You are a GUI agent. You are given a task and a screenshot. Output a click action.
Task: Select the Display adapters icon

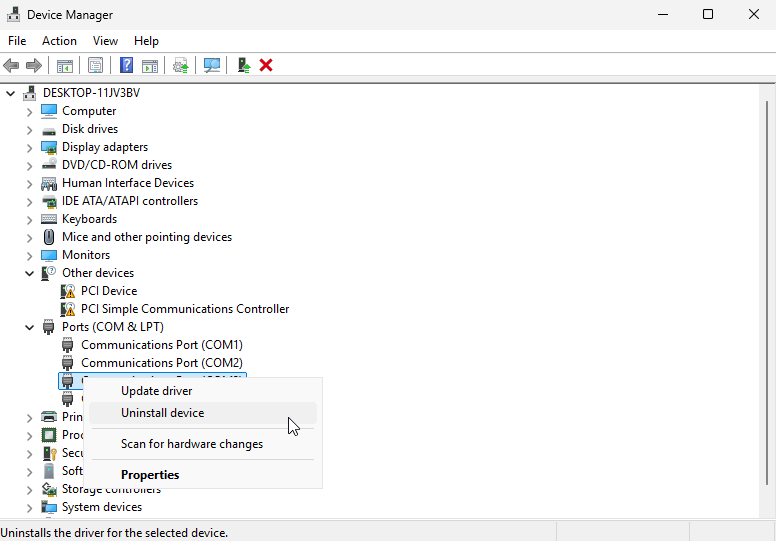point(49,147)
